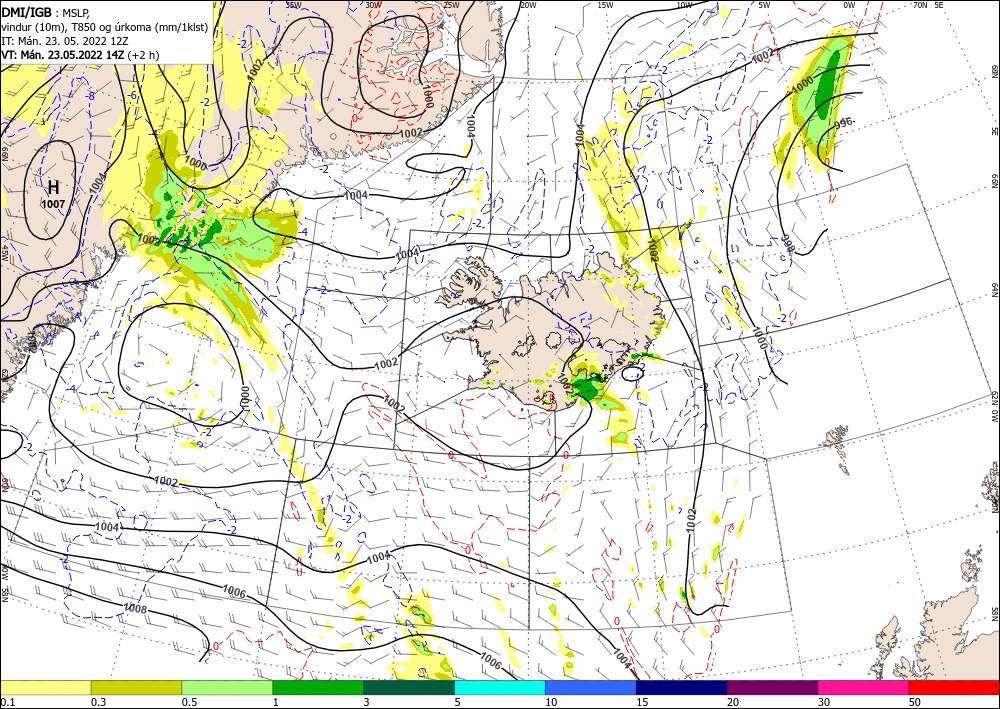Image resolution: width=1000 pixels, height=709 pixels.
Task: Pick the blue 10–15 mm legend swatch
Action: tap(591, 687)
